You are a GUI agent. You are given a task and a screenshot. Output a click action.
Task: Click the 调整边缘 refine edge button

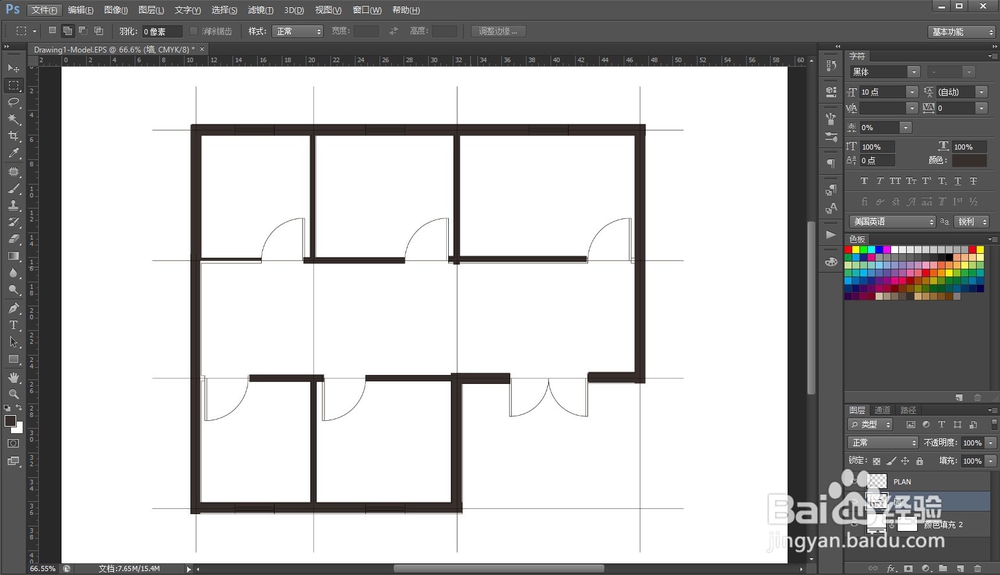tap(498, 31)
